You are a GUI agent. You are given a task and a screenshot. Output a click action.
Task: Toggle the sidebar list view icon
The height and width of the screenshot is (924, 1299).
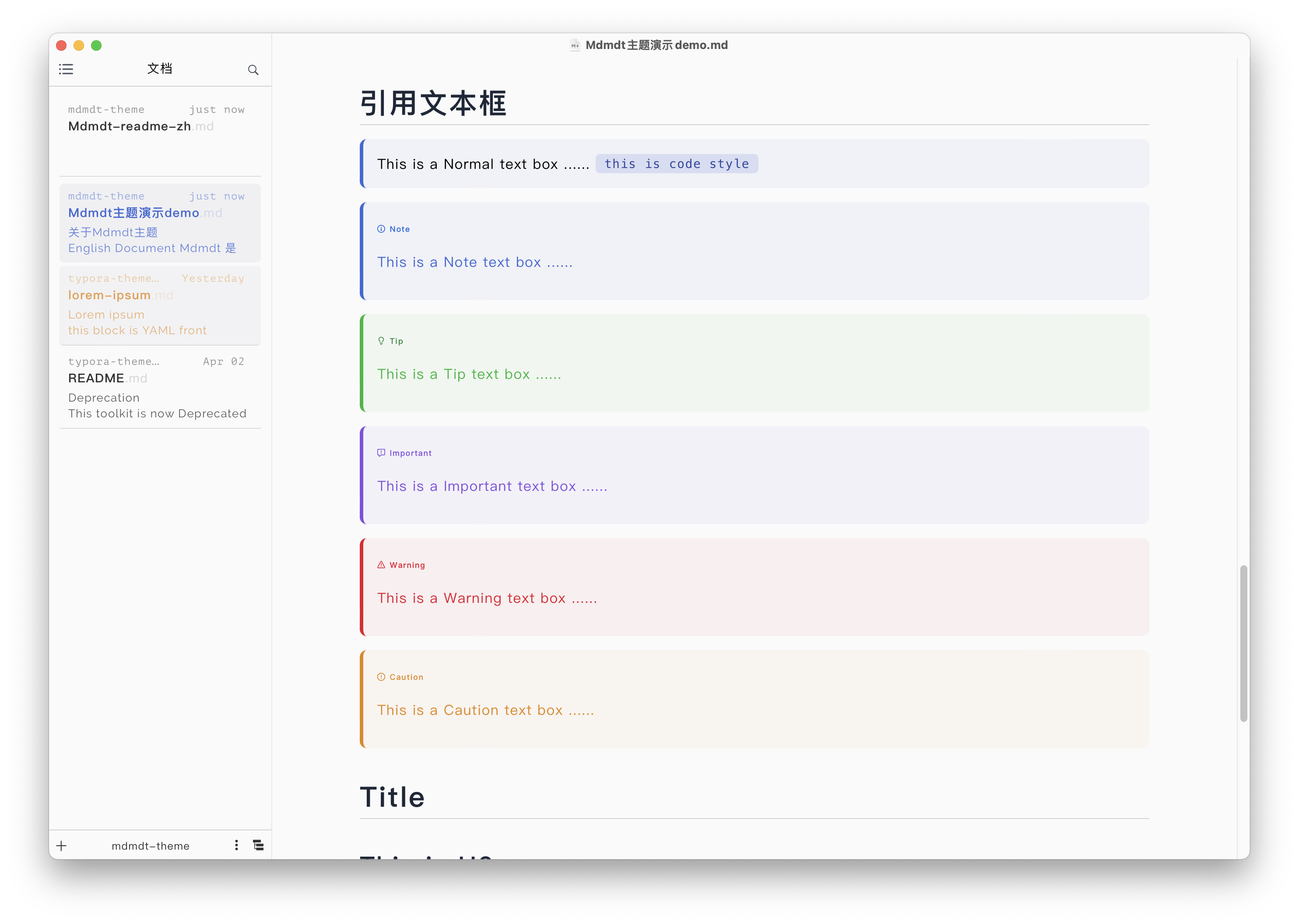(66, 70)
